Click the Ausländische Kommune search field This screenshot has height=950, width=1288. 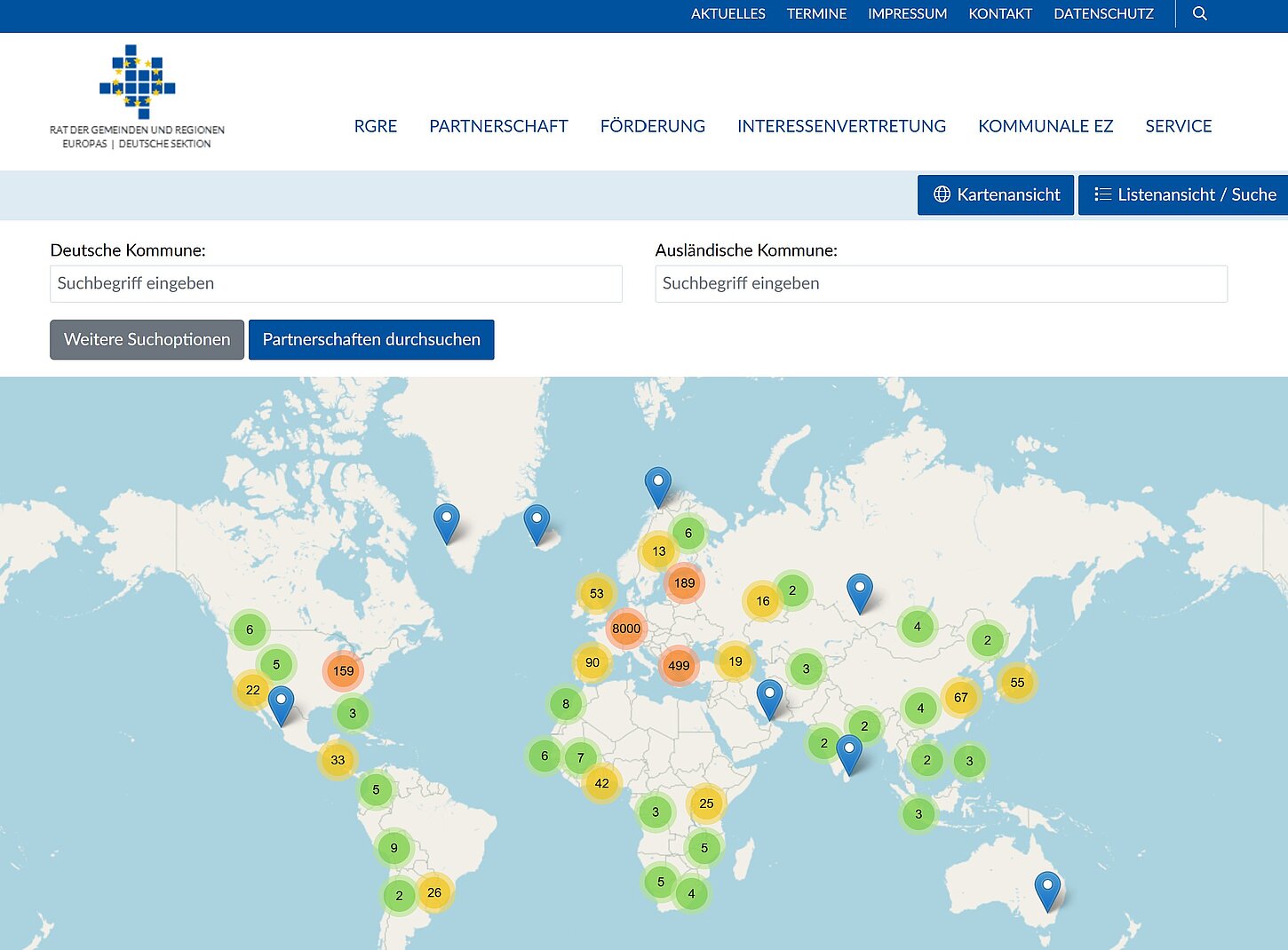[x=941, y=283]
